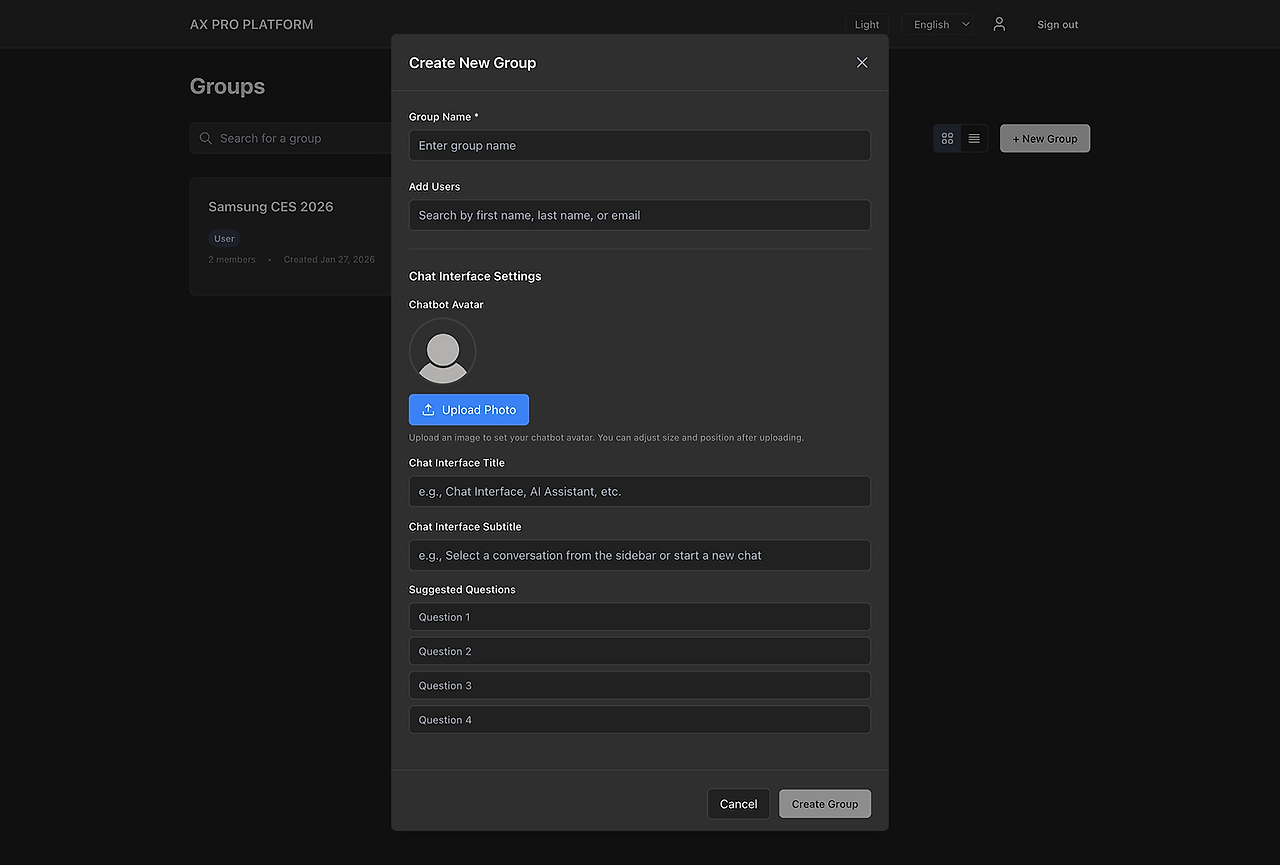Switch to list view layout

click(x=974, y=138)
